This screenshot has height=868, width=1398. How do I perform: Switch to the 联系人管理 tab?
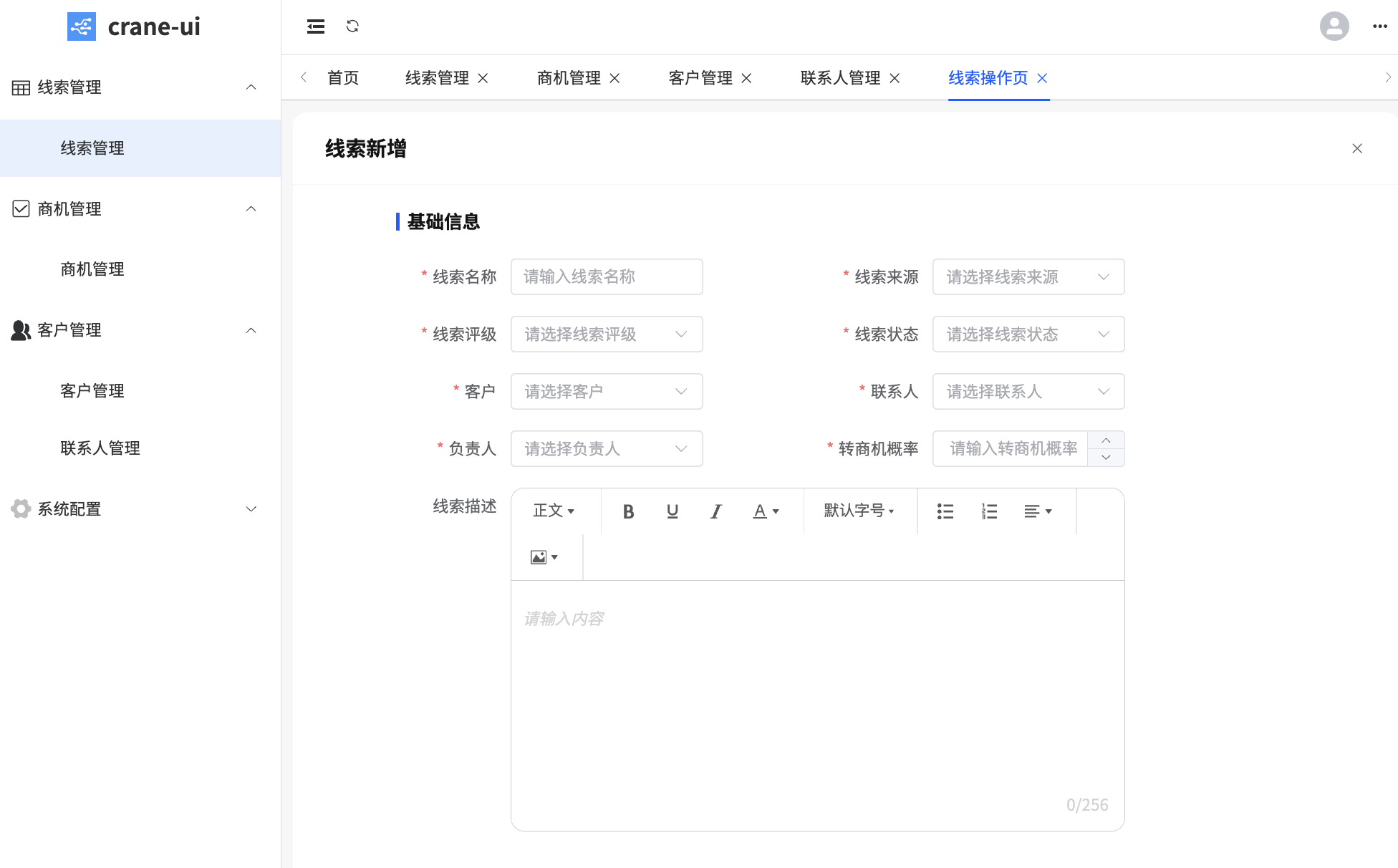[840, 78]
